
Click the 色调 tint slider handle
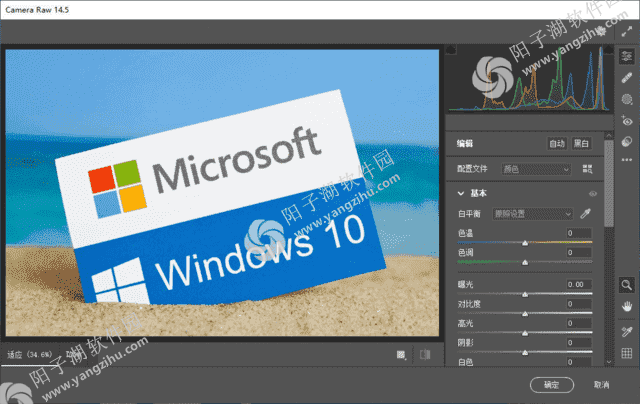525,262
